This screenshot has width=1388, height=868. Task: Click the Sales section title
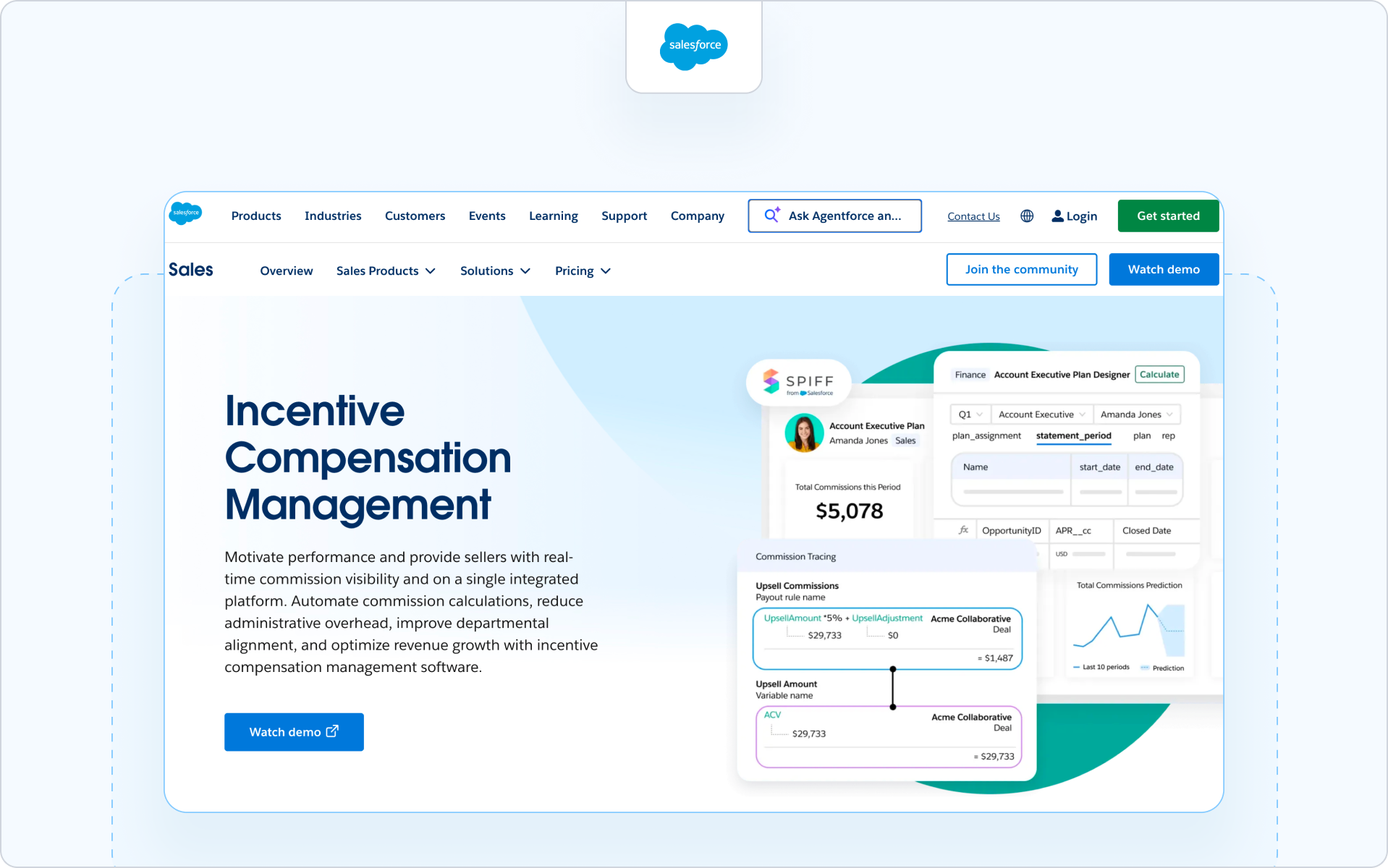click(191, 270)
